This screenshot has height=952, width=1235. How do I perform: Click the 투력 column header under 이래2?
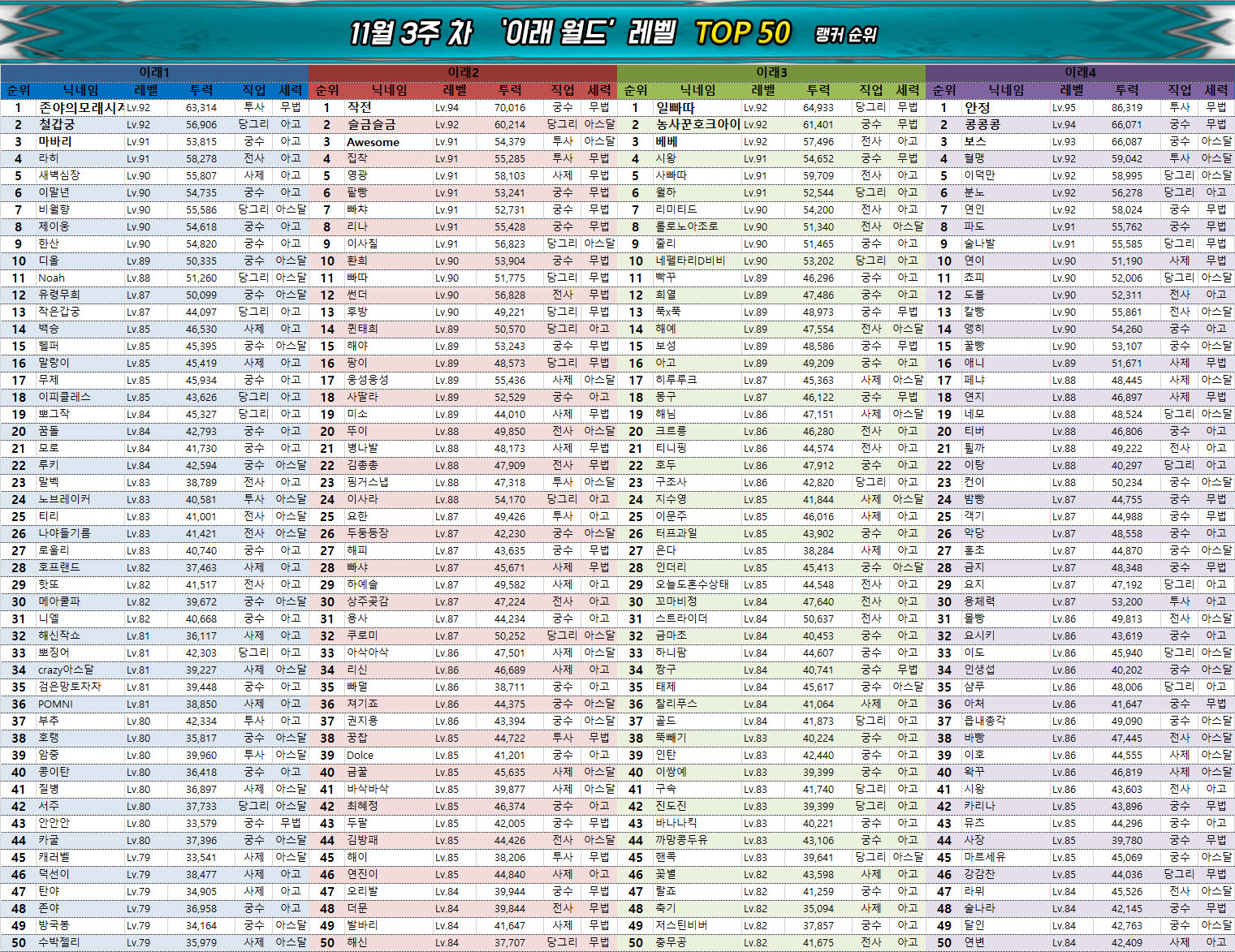[x=510, y=90]
